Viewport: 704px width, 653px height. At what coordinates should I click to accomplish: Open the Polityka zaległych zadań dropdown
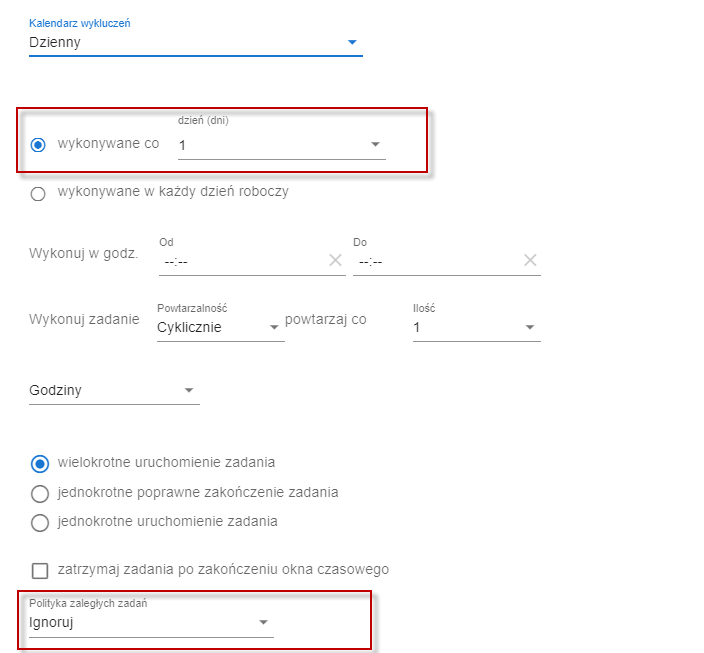[151, 622]
